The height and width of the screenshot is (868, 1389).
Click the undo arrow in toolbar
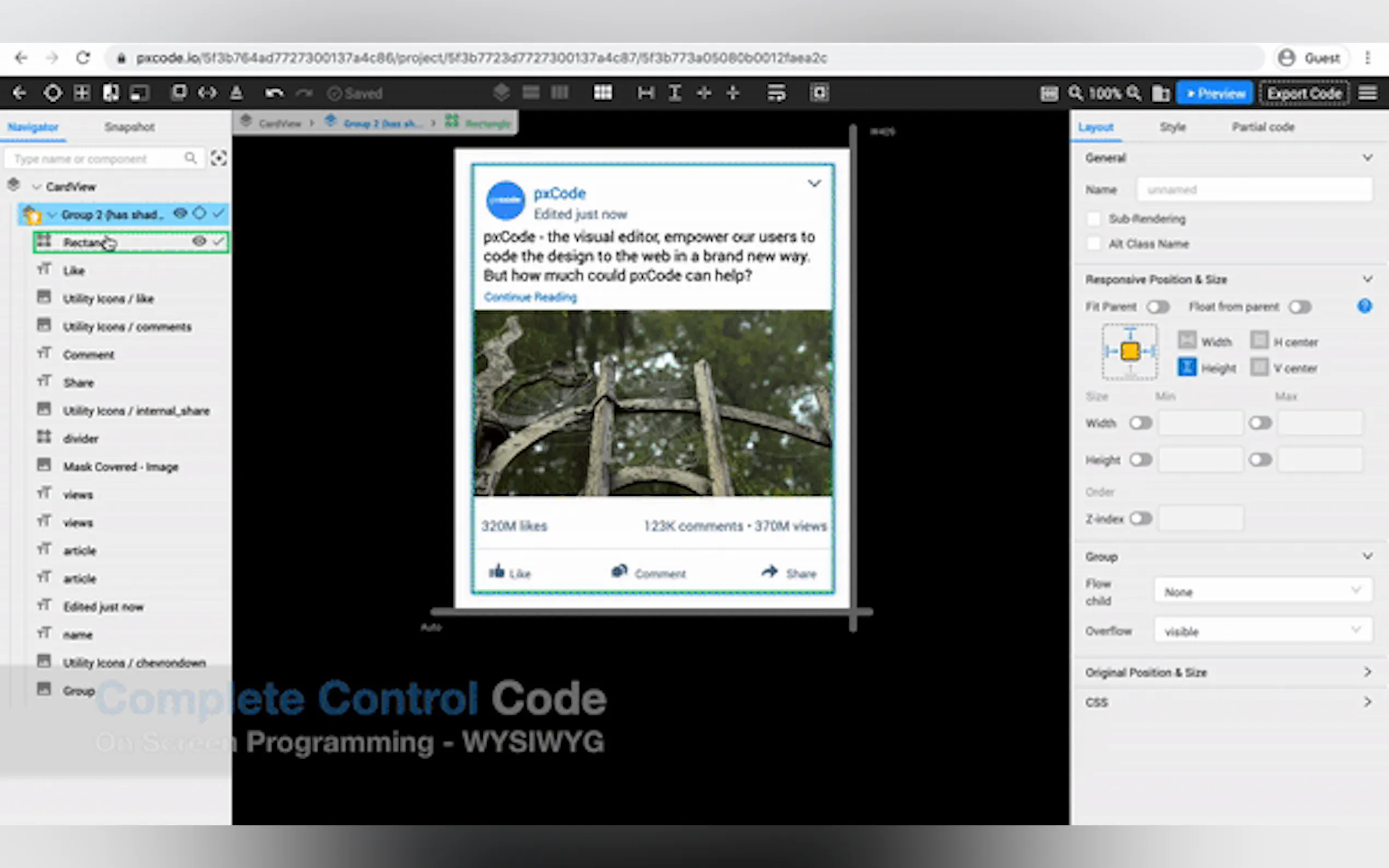(274, 93)
